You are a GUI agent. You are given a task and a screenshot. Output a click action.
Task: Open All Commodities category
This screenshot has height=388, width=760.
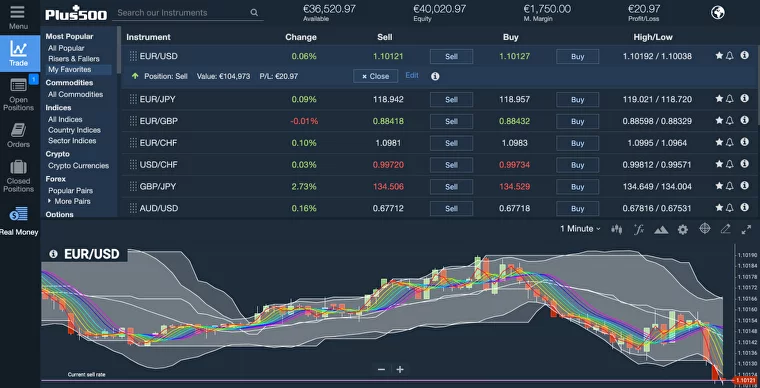point(75,94)
